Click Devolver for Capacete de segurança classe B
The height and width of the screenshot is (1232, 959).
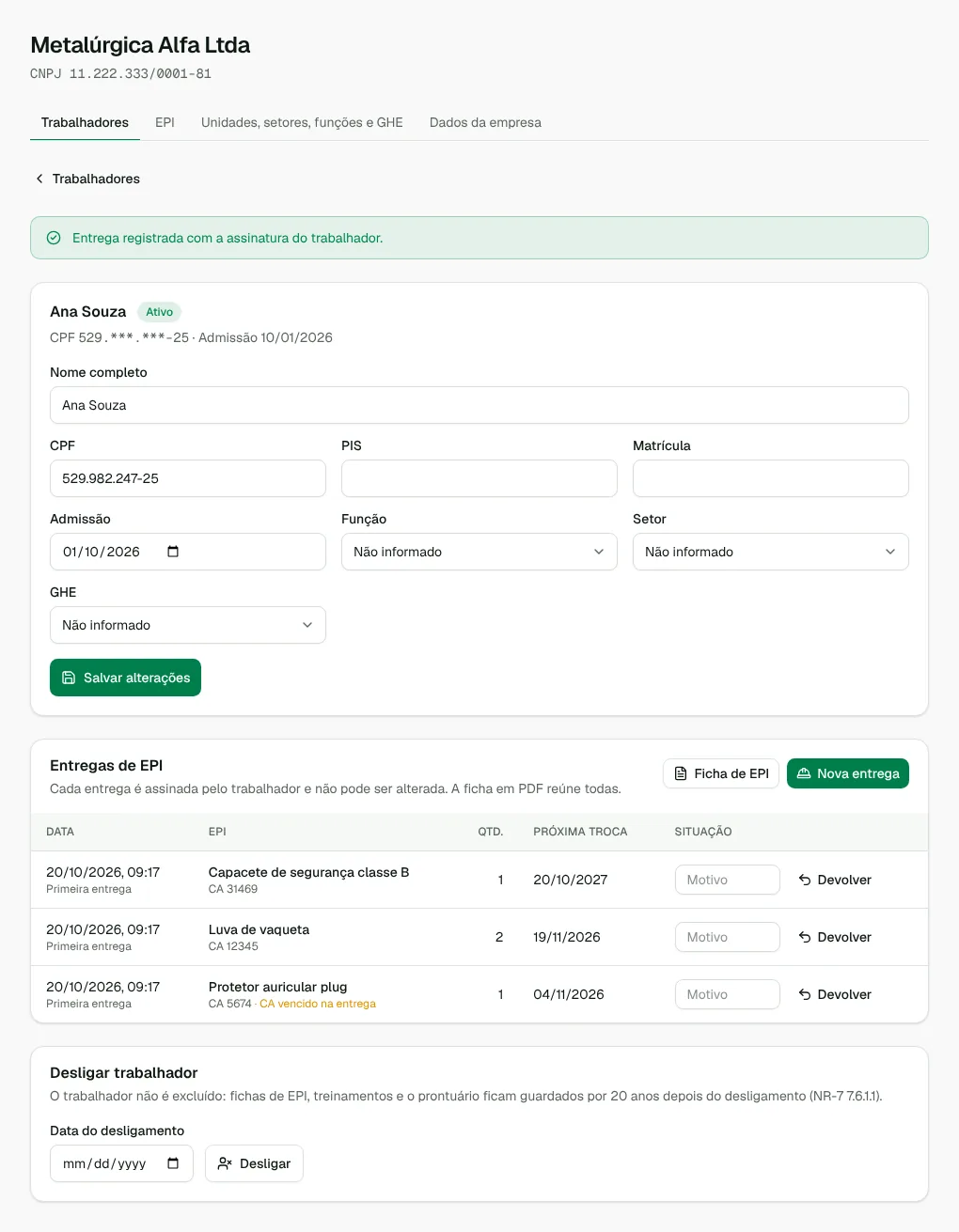835,880
